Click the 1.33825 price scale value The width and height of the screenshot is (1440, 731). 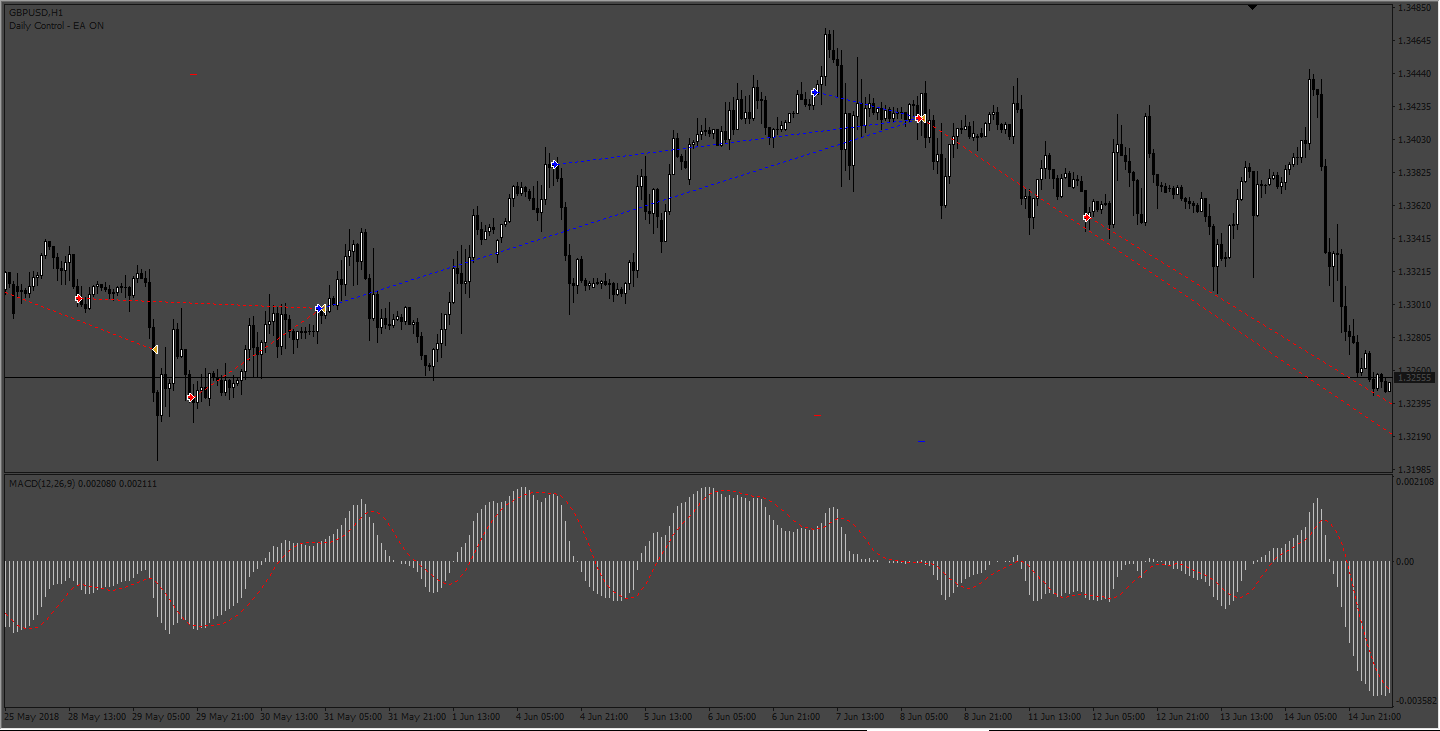click(x=1416, y=173)
